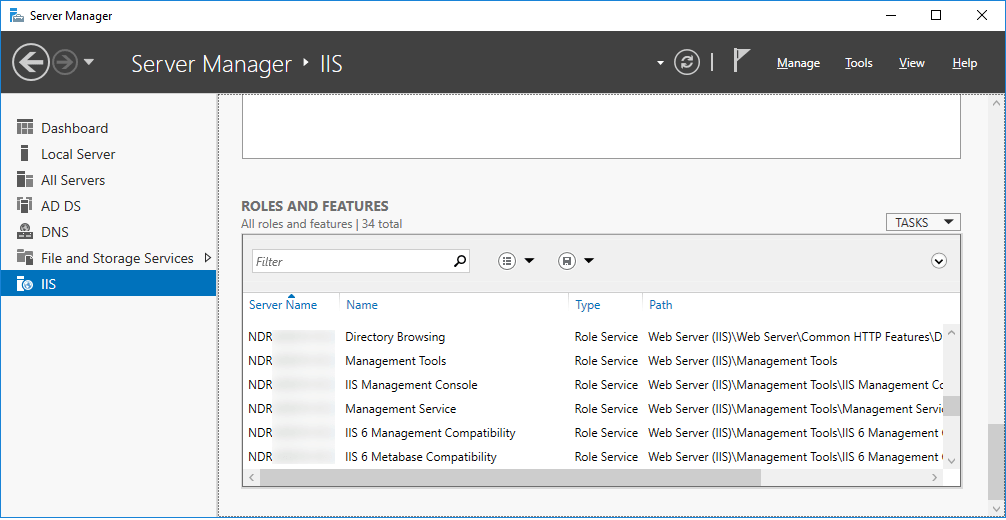
Task: Click Role Service type for Management Service
Action: tap(606, 409)
